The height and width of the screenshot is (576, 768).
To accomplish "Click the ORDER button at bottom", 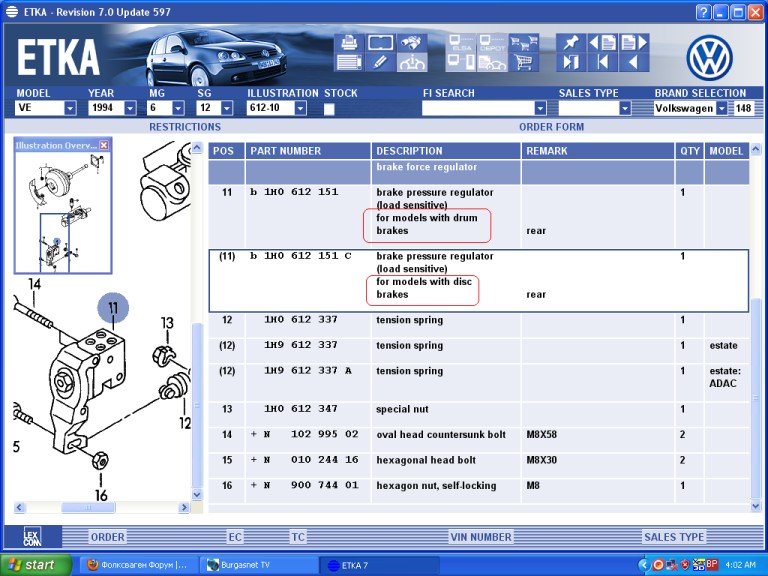I will coord(108,537).
